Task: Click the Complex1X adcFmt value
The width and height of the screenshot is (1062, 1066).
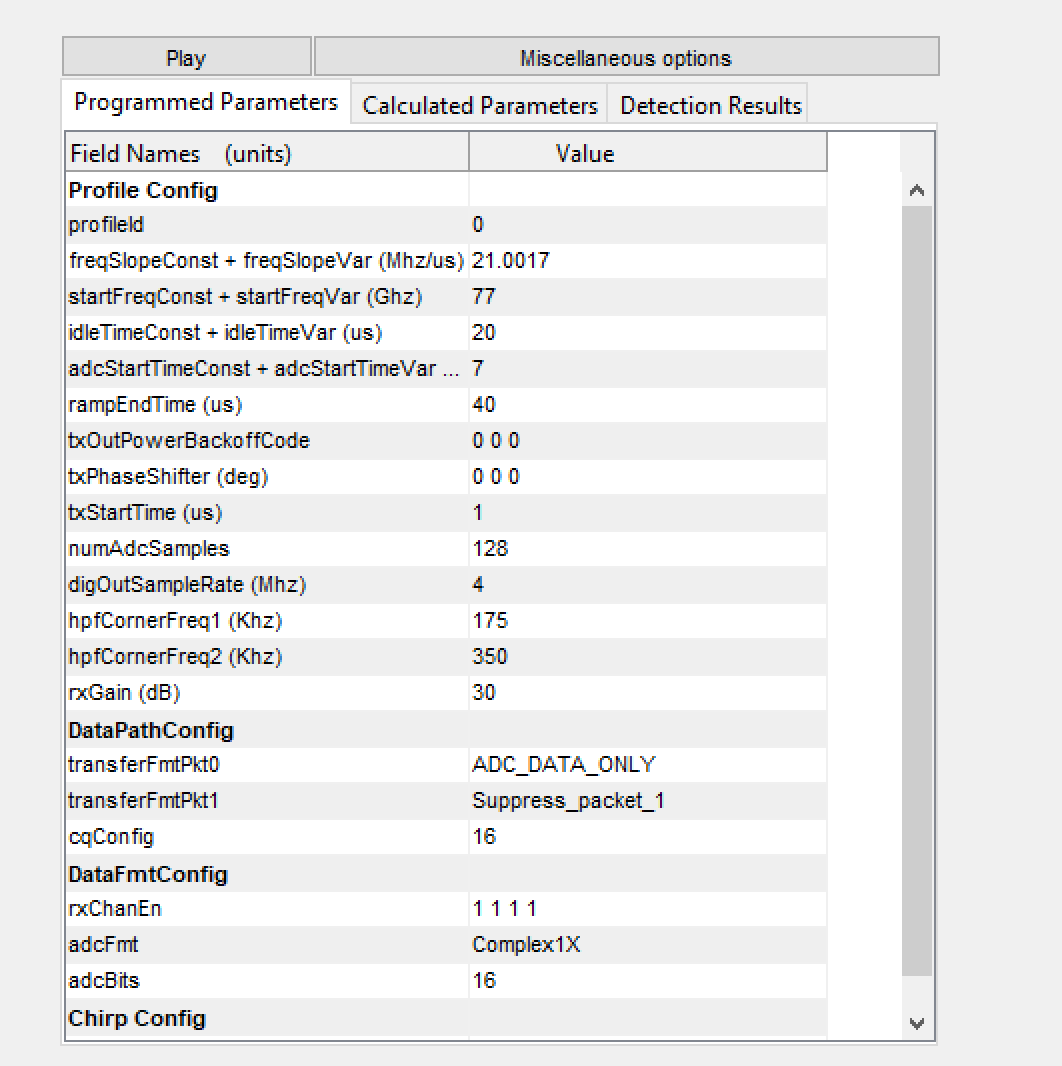Action: pyautogui.click(x=526, y=945)
